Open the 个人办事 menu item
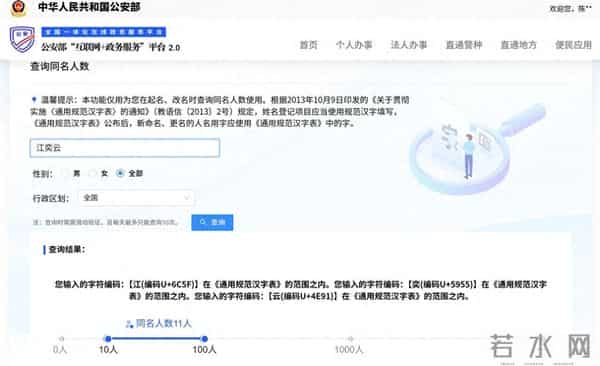 click(x=354, y=45)
